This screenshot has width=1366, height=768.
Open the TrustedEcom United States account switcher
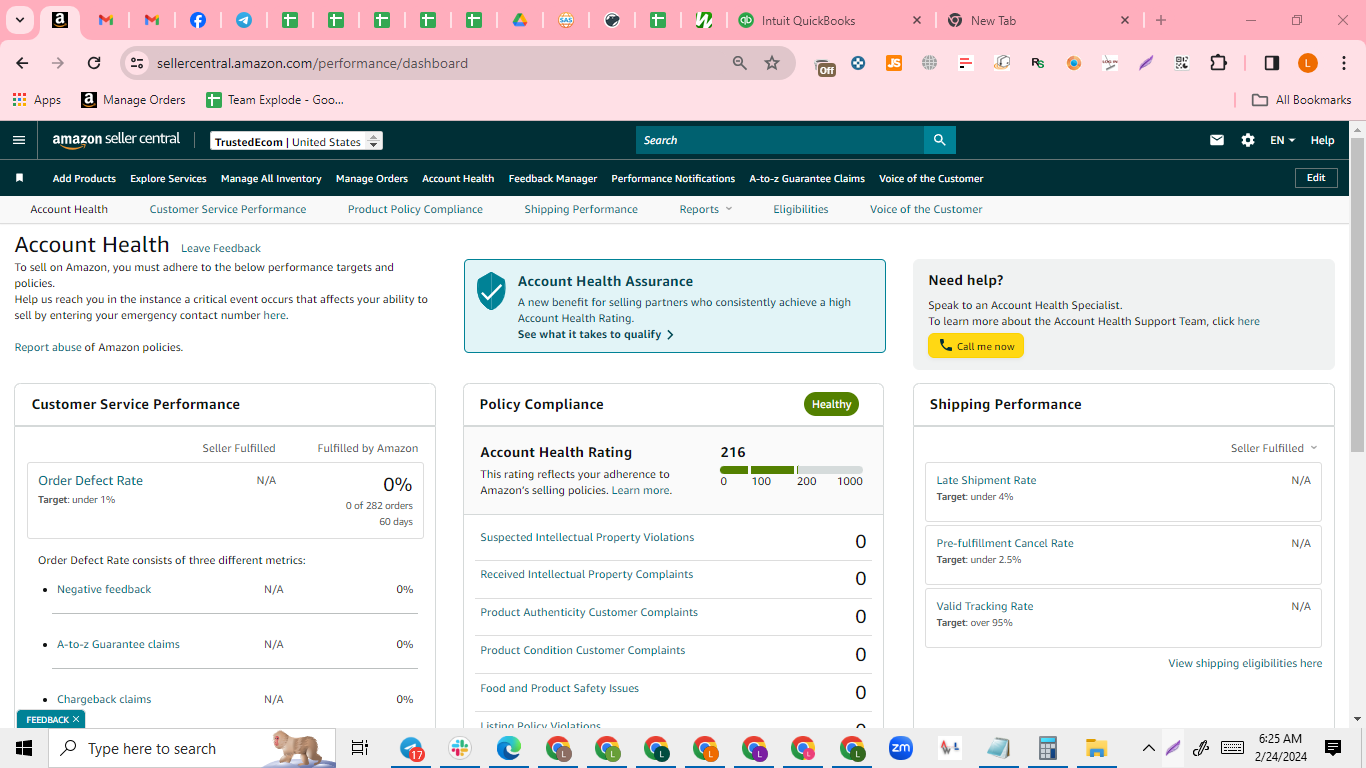[297, 141]
